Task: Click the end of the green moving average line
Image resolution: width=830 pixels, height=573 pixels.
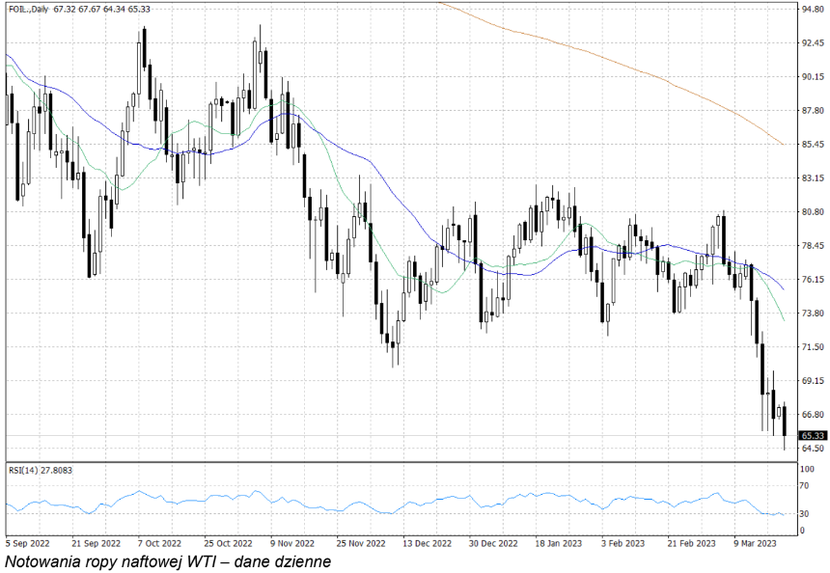Action: [784, 320]
